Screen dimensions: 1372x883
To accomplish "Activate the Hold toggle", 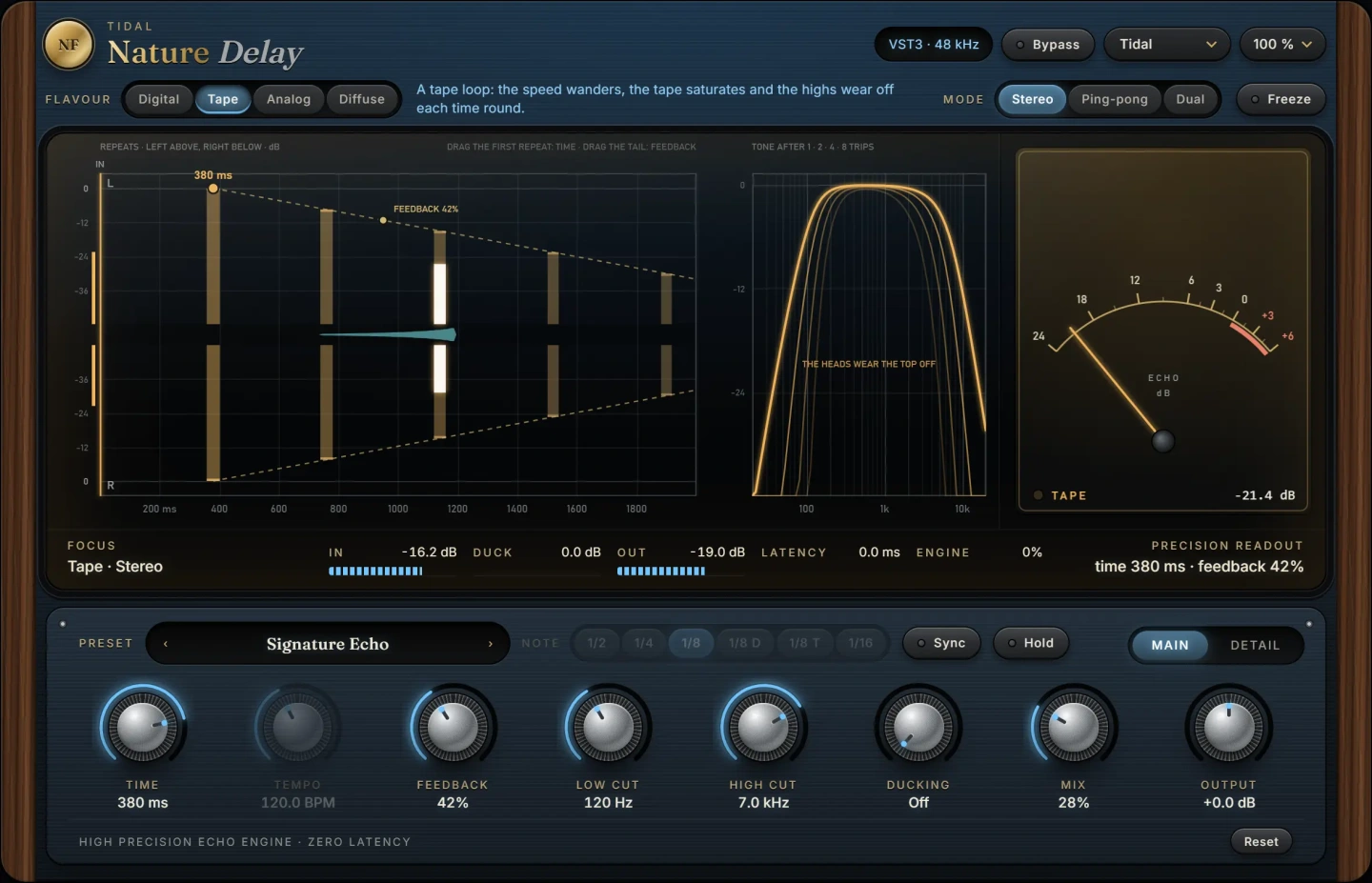I will coord(1031,643).
